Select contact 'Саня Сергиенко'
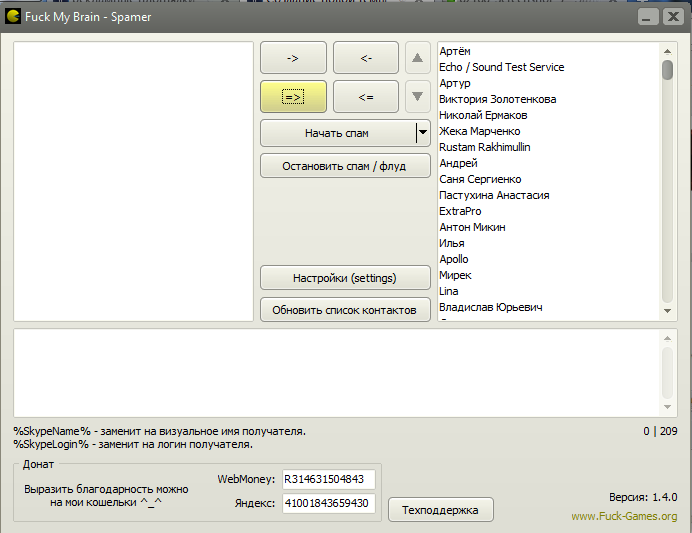692x533 pixels. click(480, 179)
